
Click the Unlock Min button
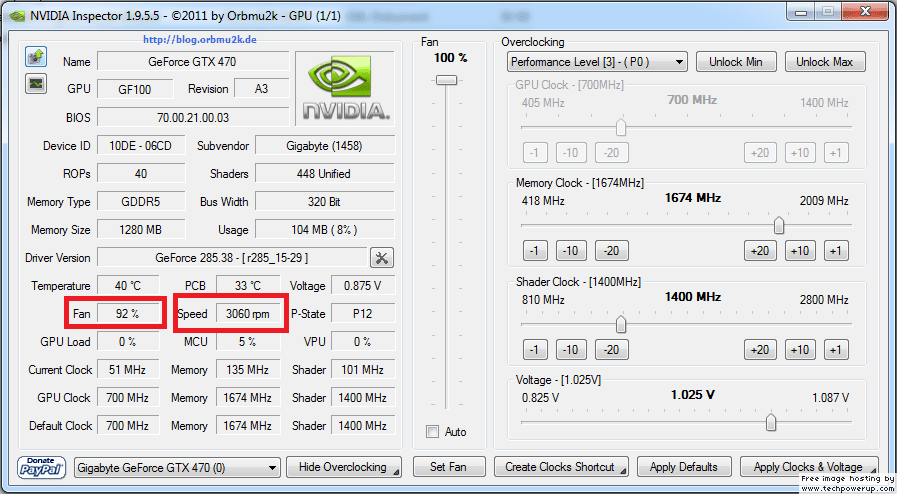click(736, 62)
